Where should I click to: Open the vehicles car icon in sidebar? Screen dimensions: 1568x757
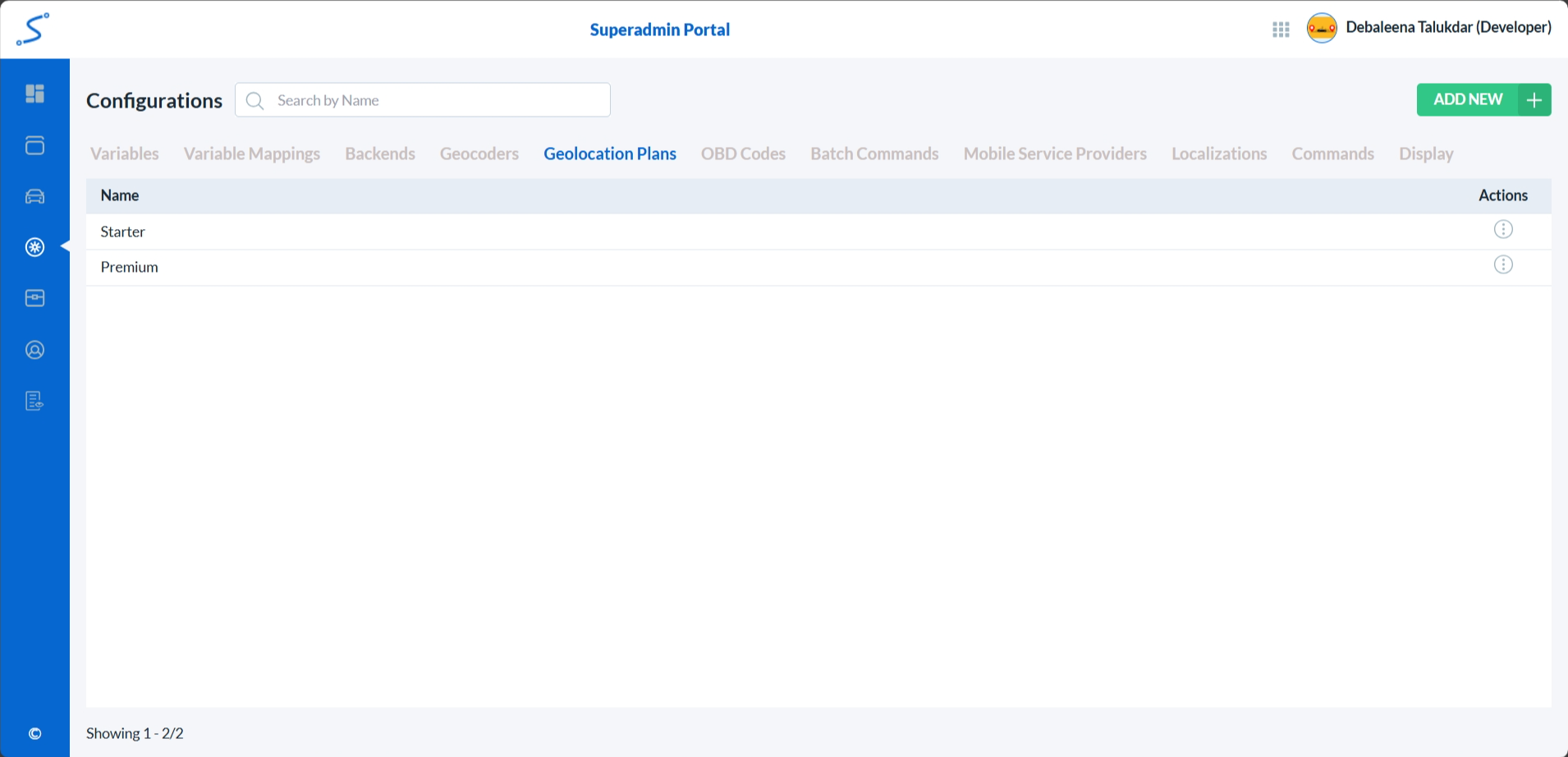(34, 196)
